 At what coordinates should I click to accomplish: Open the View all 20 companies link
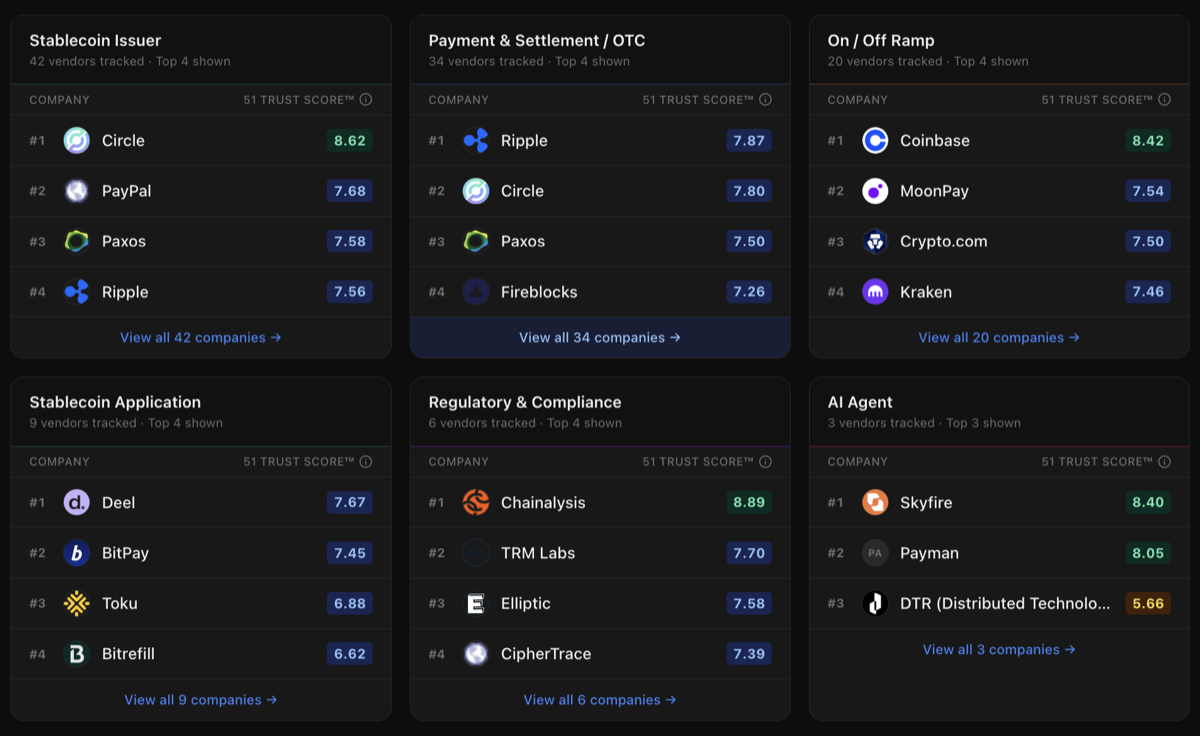click(x=998, y=337)
